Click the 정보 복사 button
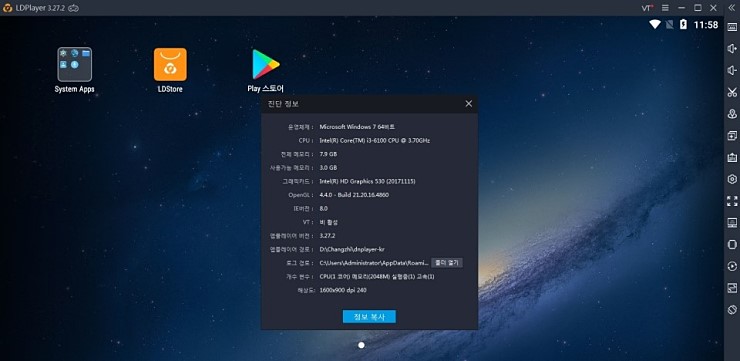Screen dimensions: 740x361 pos(369,317)
